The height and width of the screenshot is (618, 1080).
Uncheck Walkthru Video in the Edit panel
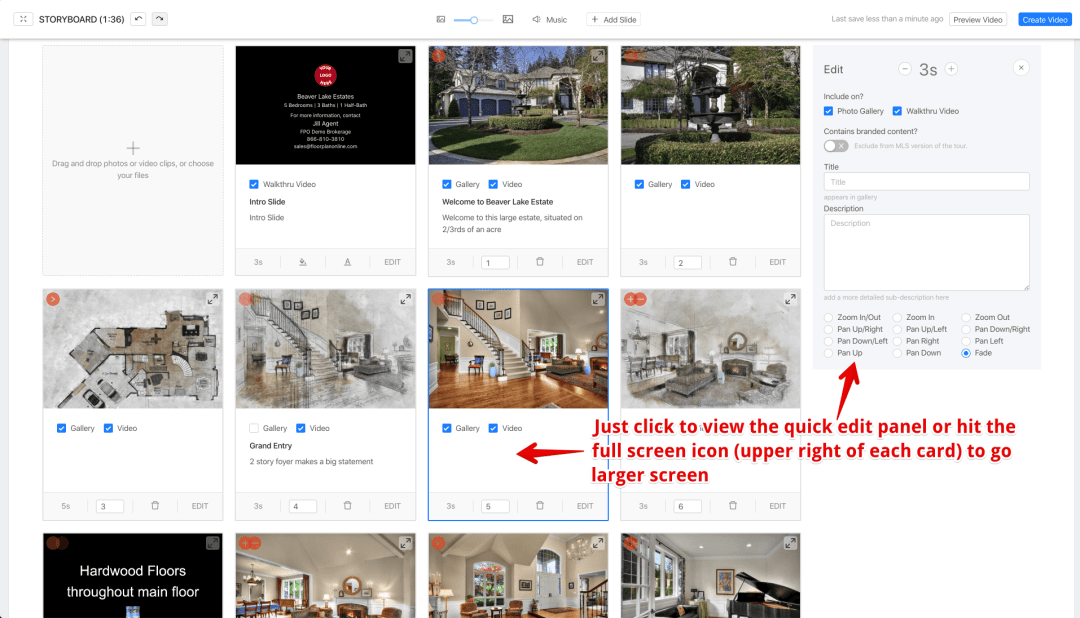click(897, 111)
